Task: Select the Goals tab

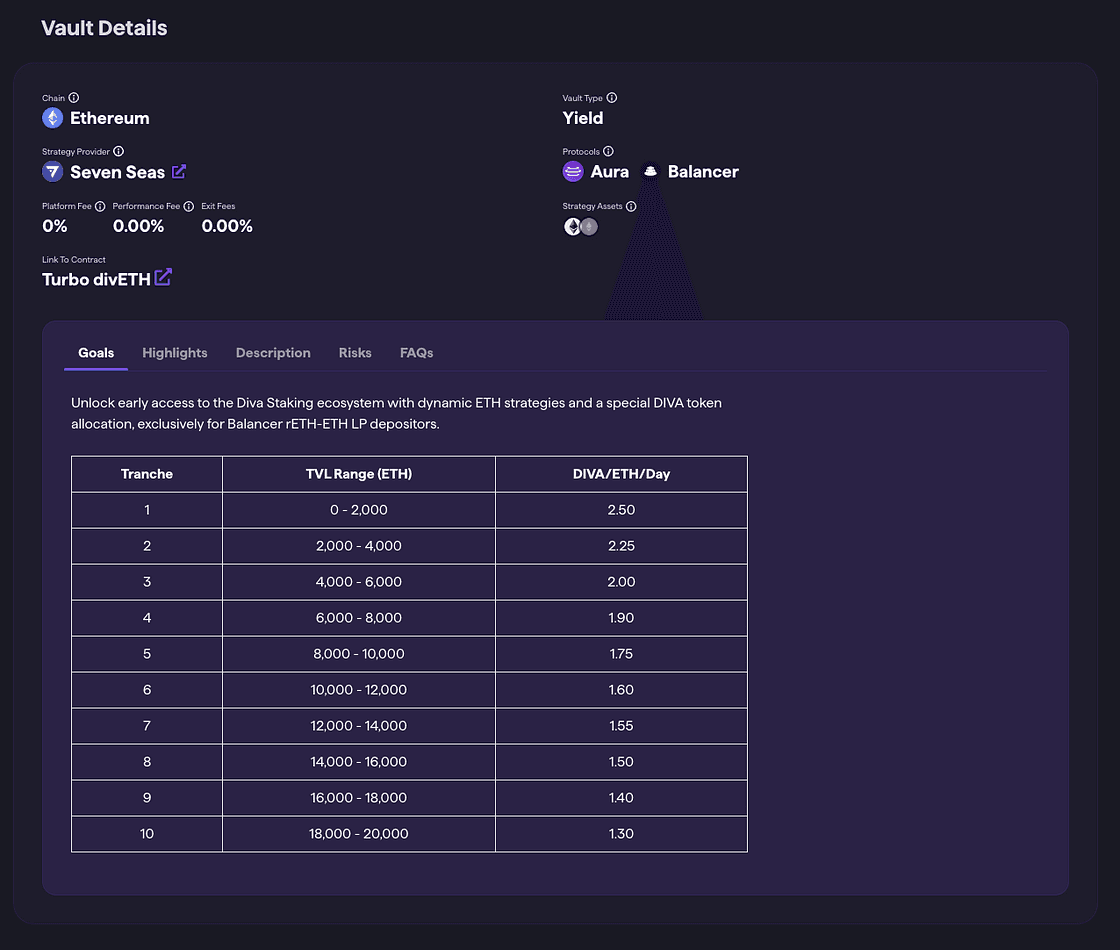Action: coord(96,353)
